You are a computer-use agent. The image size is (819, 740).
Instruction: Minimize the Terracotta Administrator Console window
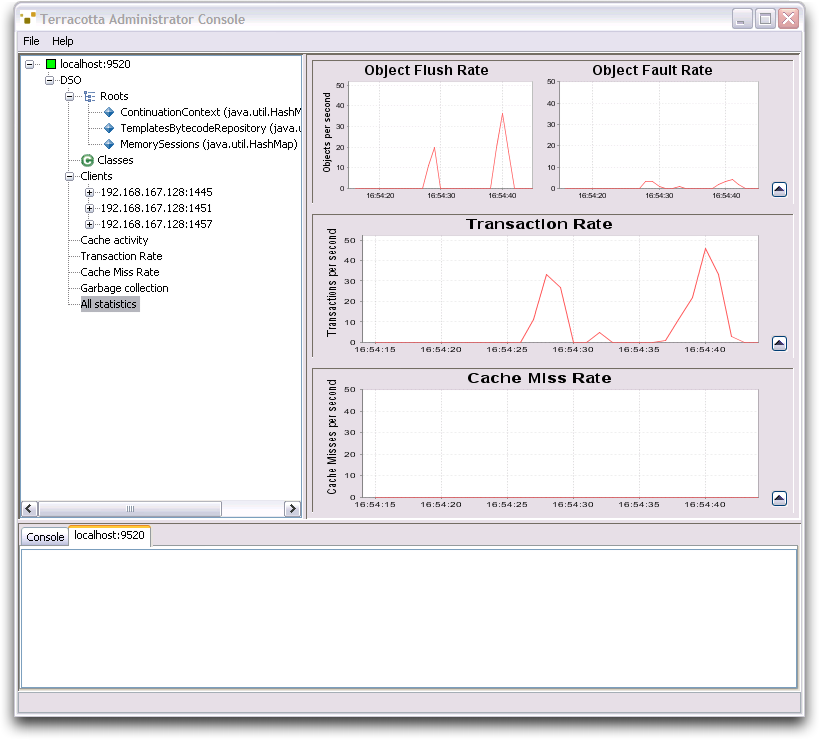[742, 19]
